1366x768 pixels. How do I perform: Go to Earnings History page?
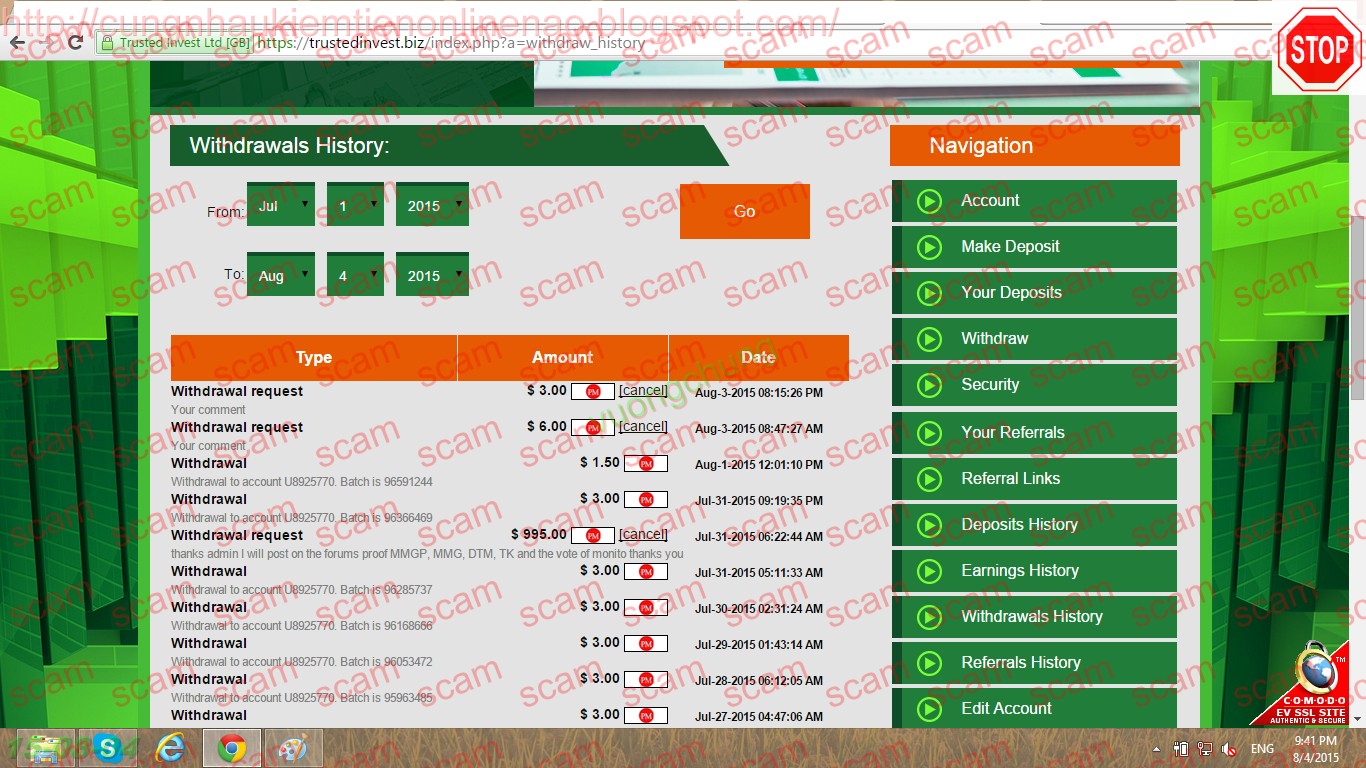pyautogui.click(x=1019, y=571)
